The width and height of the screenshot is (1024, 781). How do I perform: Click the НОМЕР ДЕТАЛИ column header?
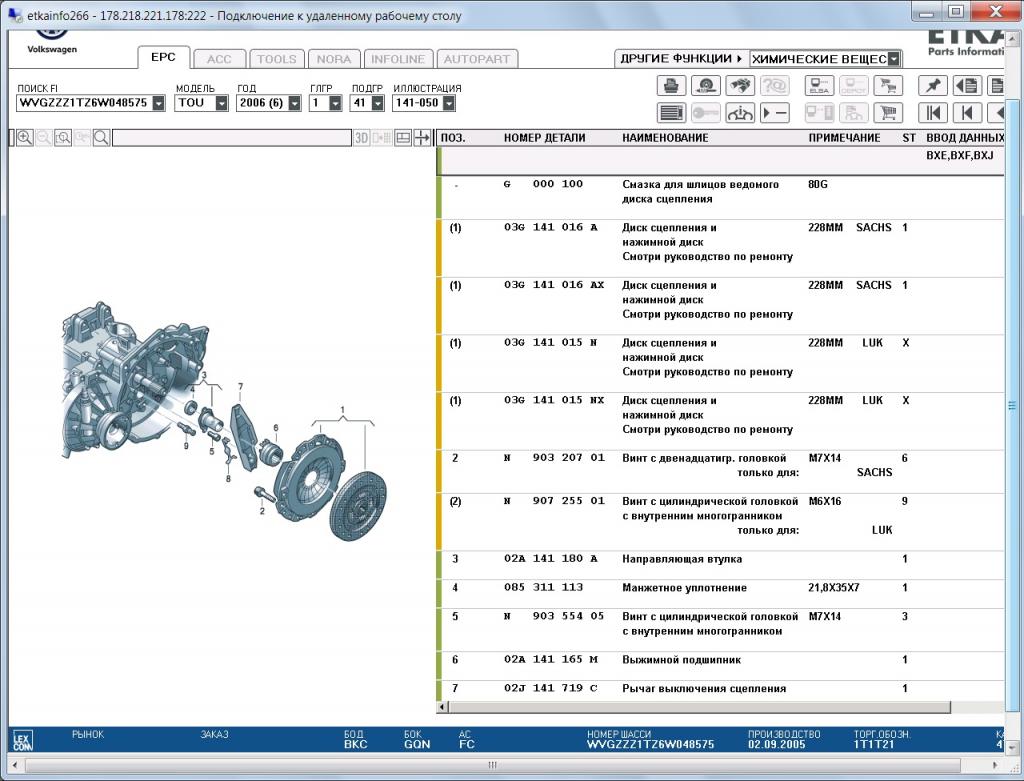point(544,138)
